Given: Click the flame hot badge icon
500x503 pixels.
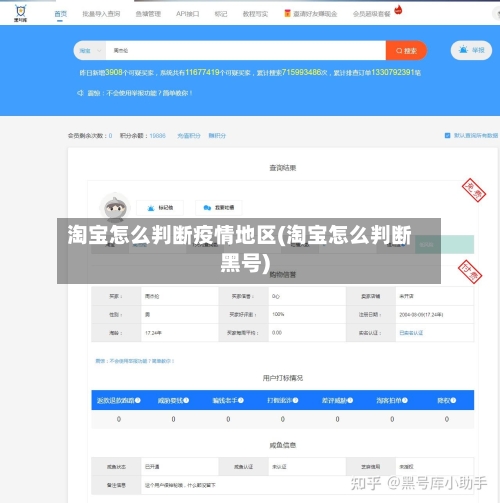Looking at the screenshot, I should 398,10.
